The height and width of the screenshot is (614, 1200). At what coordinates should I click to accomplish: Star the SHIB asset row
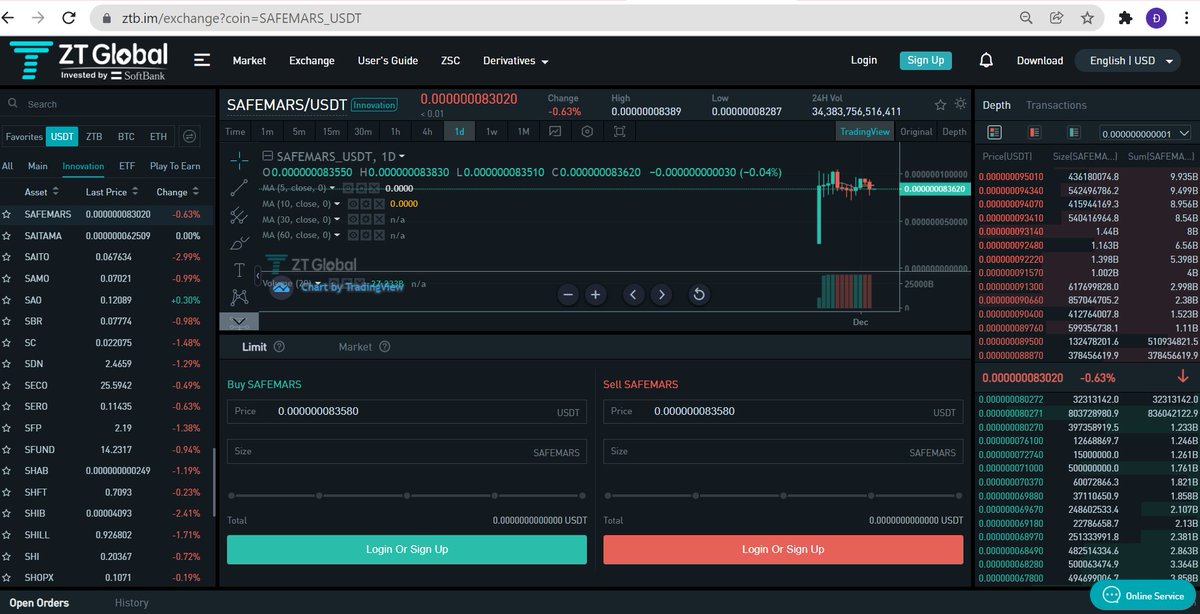[7, 514]
